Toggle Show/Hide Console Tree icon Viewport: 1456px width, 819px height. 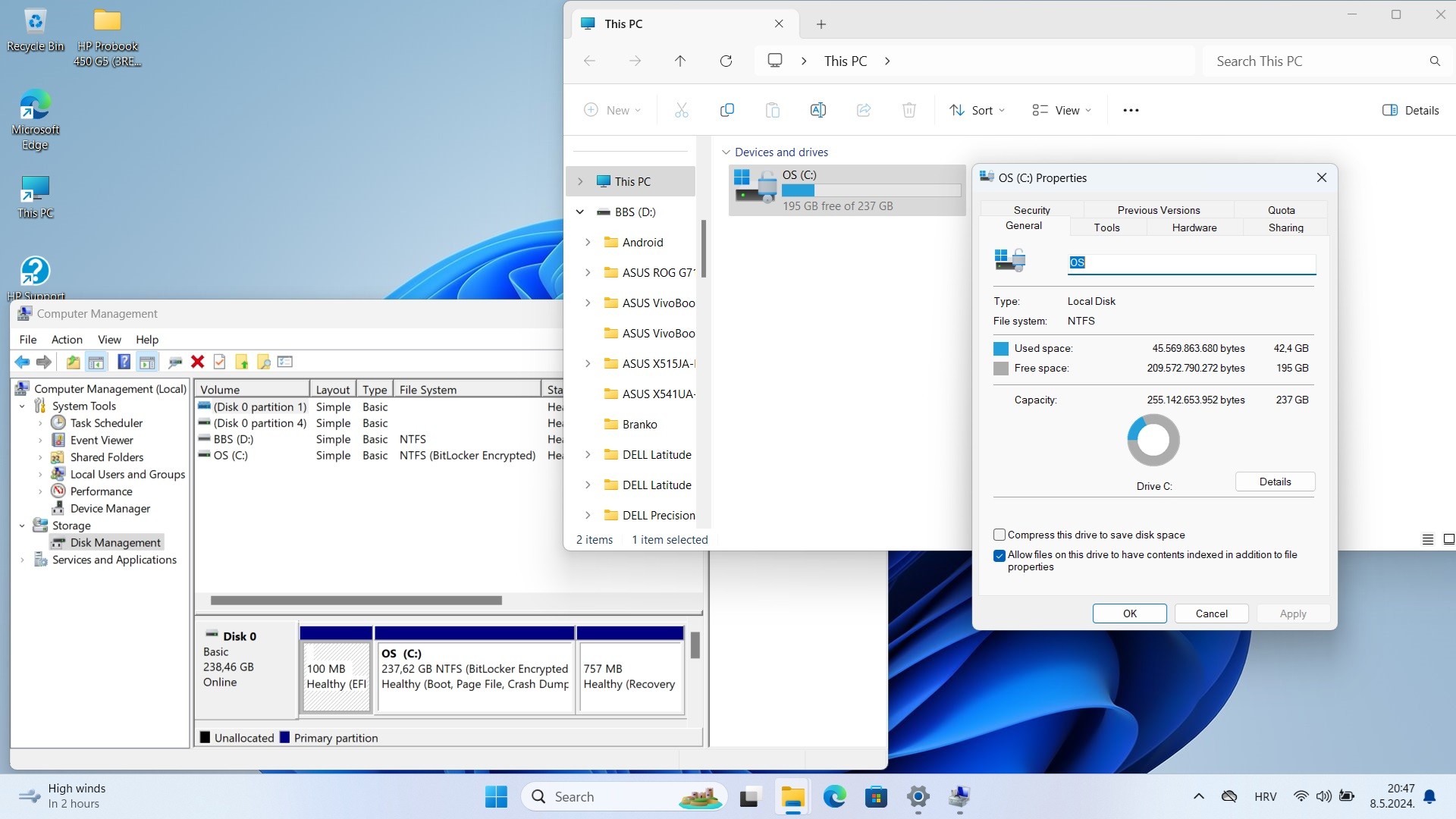pos(96,362)
